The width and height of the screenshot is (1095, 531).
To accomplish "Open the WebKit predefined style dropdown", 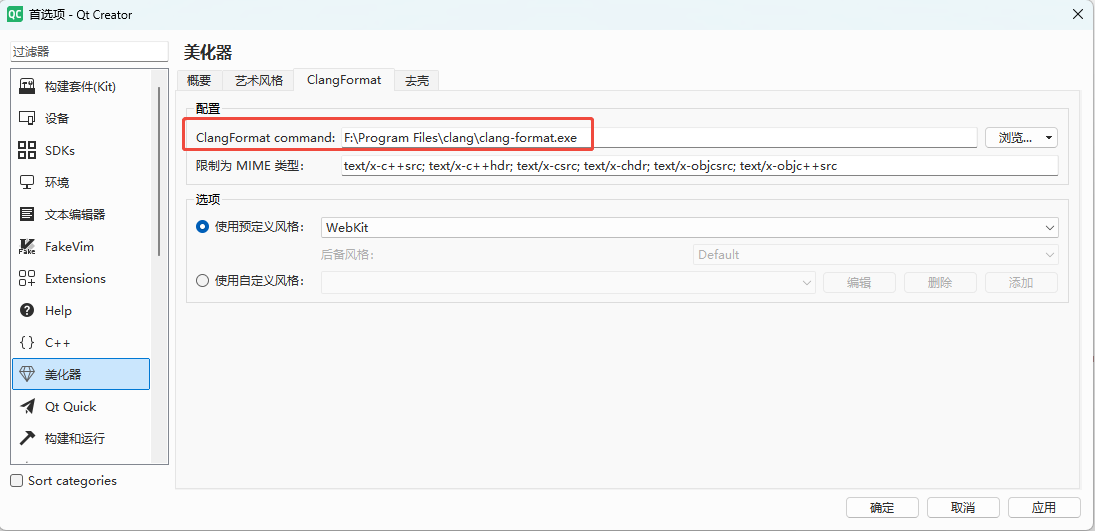I will point(689,228).
